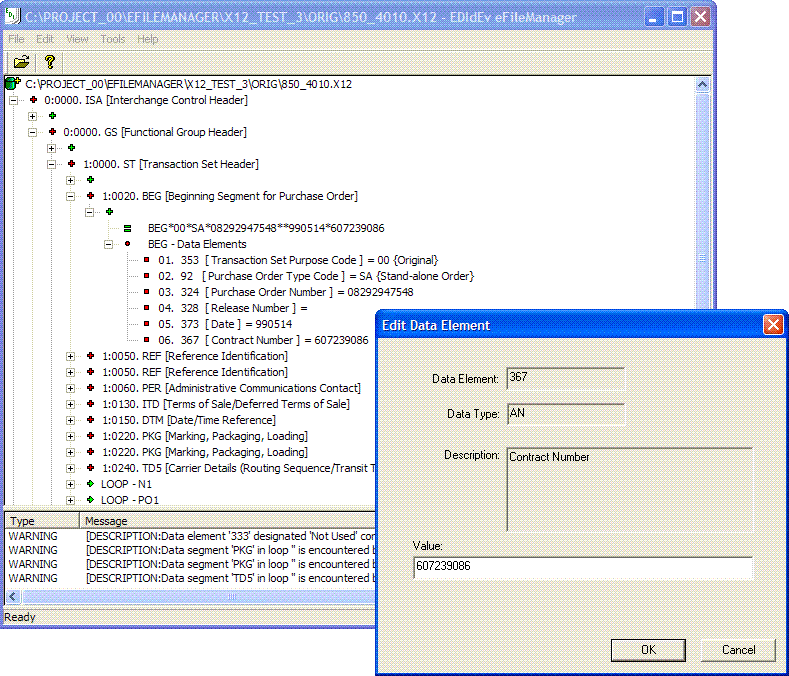The image size is (789, 676).
Task: Click the LOOP - N1 green diamond icon
Action: click(90, 484)
